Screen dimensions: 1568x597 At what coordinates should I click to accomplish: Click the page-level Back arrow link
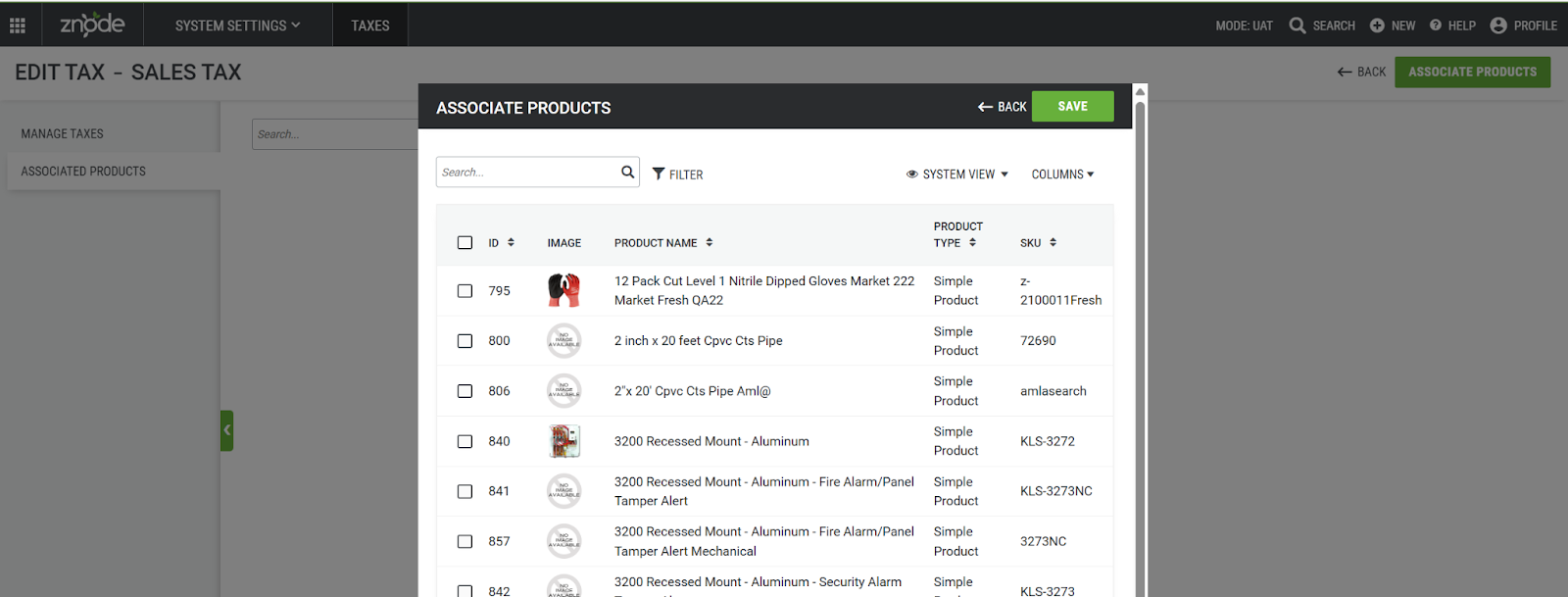pyautogui.click(x=1361, y=72)
